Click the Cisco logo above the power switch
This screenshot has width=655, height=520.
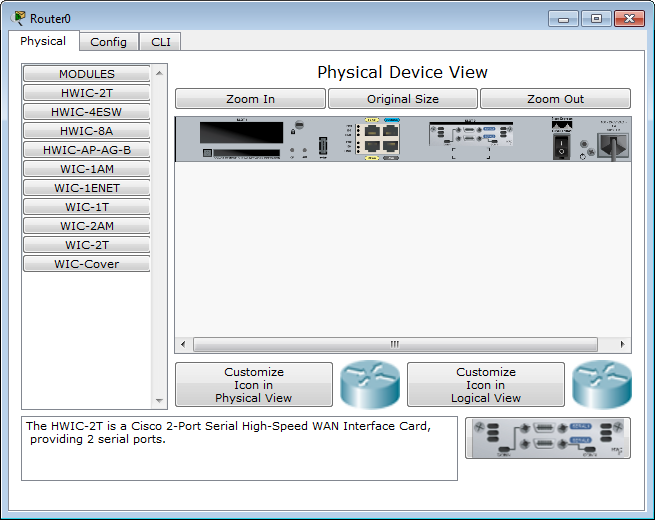(x=562, y=124)
